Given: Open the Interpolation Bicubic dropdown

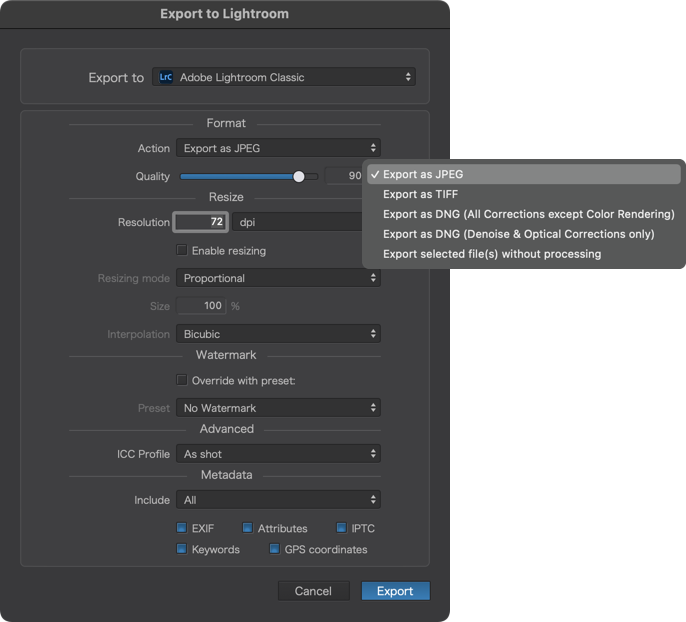Looking at the screenshot, I should (x=278, y=334).
